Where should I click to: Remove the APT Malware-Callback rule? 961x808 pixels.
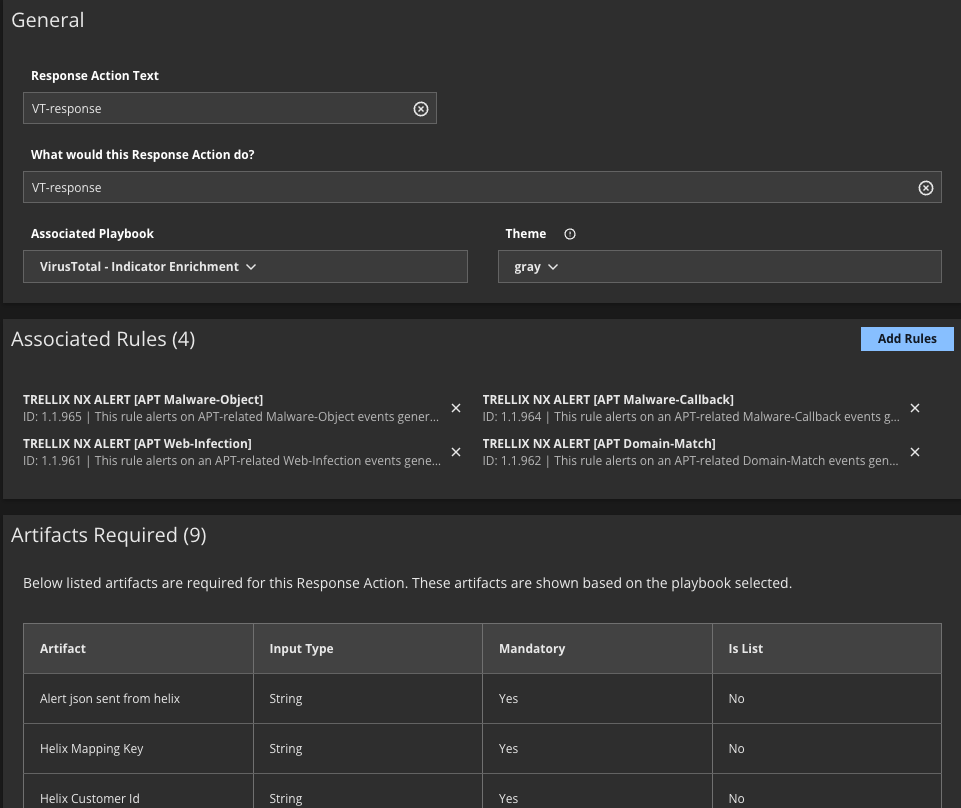point(914,408)
